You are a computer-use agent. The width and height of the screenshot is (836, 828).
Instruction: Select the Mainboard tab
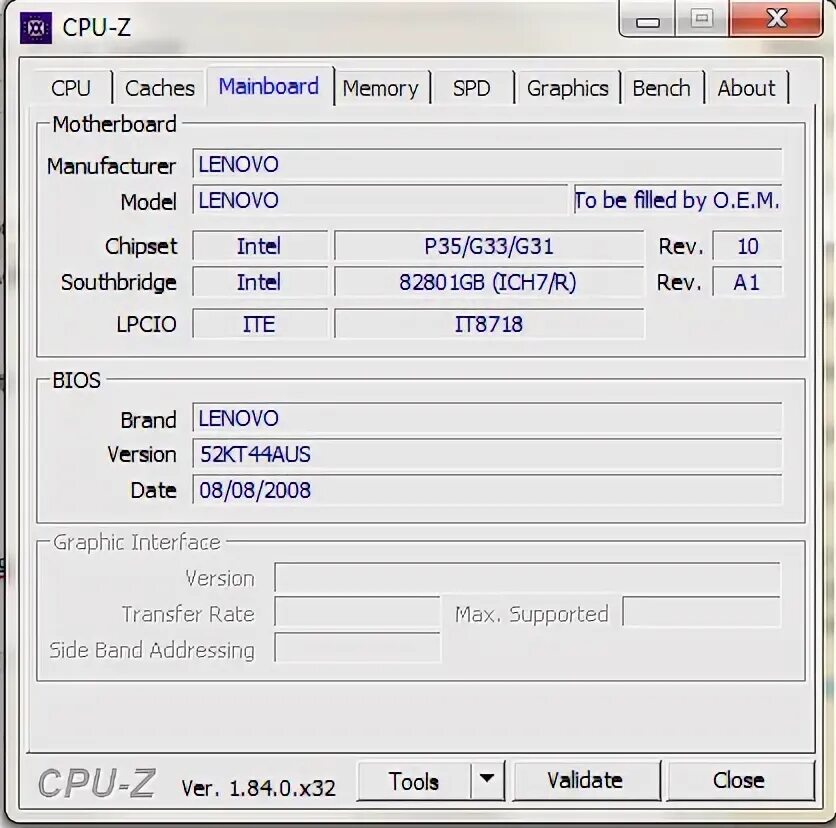coord(269,86)
